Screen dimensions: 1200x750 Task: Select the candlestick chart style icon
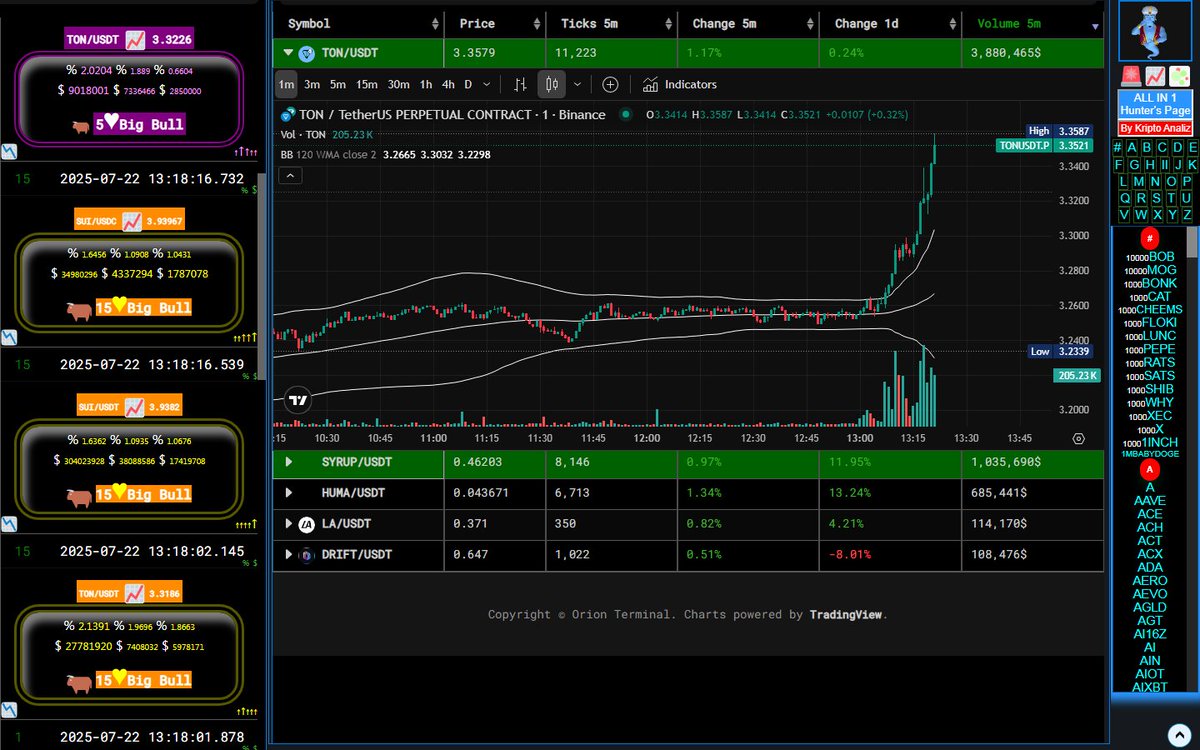tap(552, 85)
